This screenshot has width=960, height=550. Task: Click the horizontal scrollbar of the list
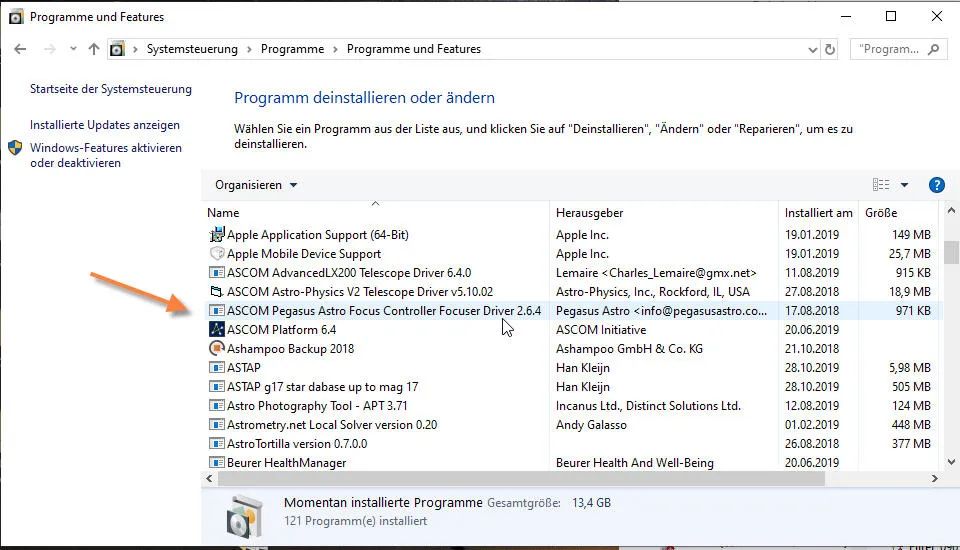tap(520, 479)
